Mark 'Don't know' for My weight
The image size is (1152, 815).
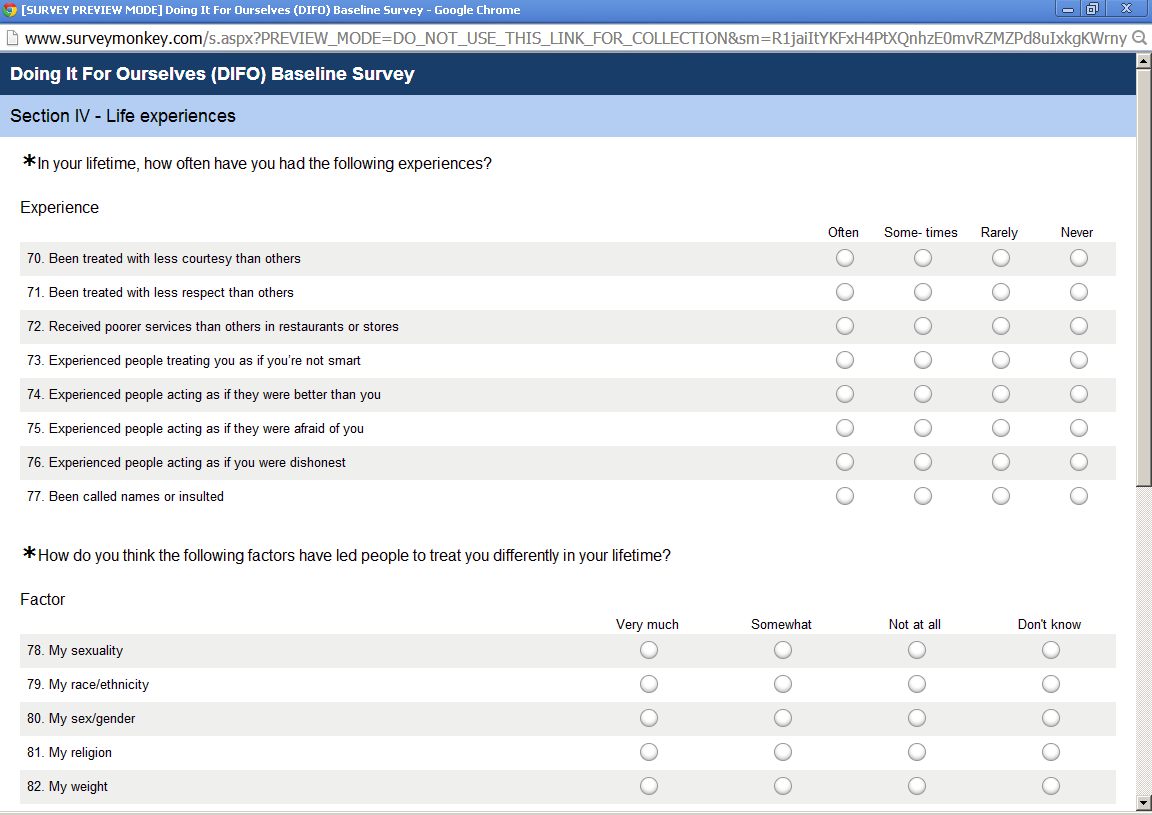tap(1050, 786)
